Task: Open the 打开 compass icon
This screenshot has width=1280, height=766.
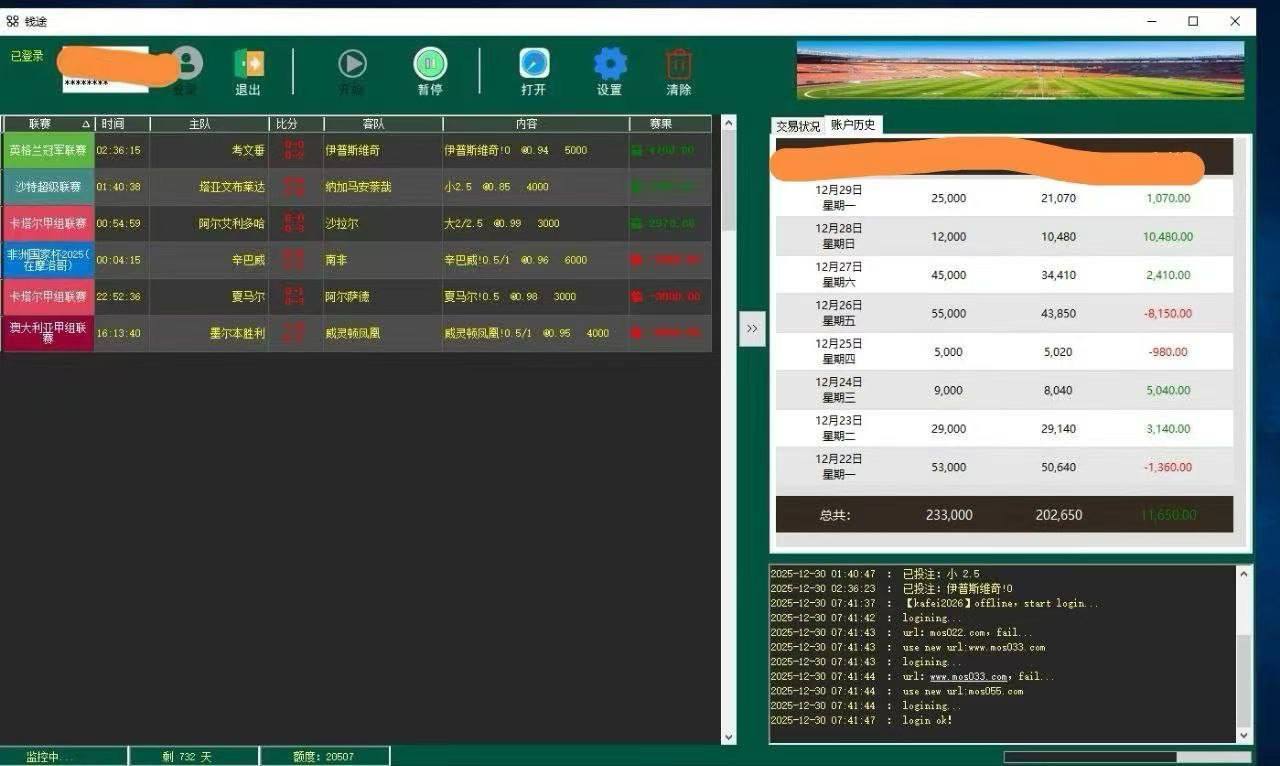Action: click(534, 65)
